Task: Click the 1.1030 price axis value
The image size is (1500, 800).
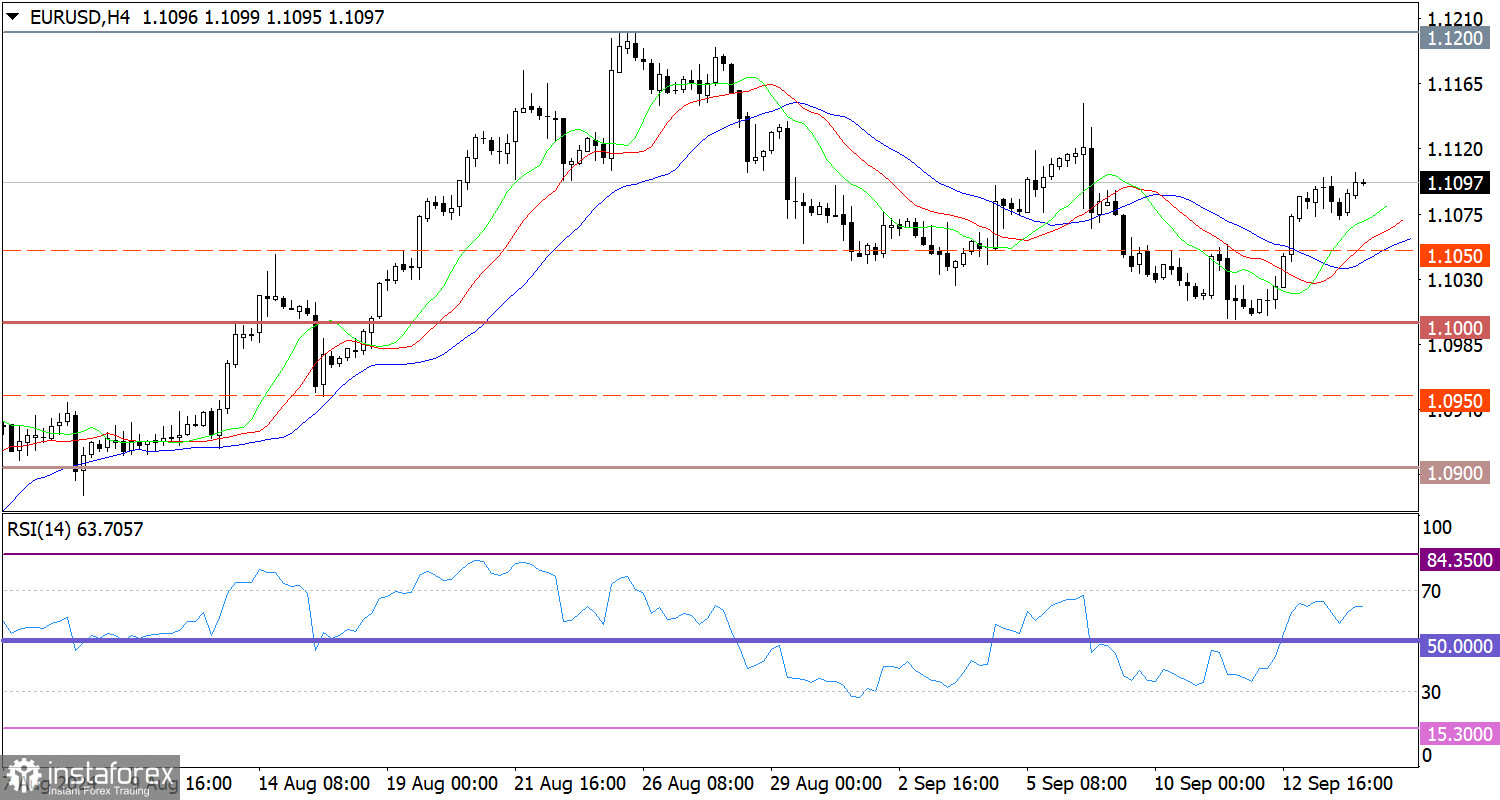Action: click(x=1455, y=280)
